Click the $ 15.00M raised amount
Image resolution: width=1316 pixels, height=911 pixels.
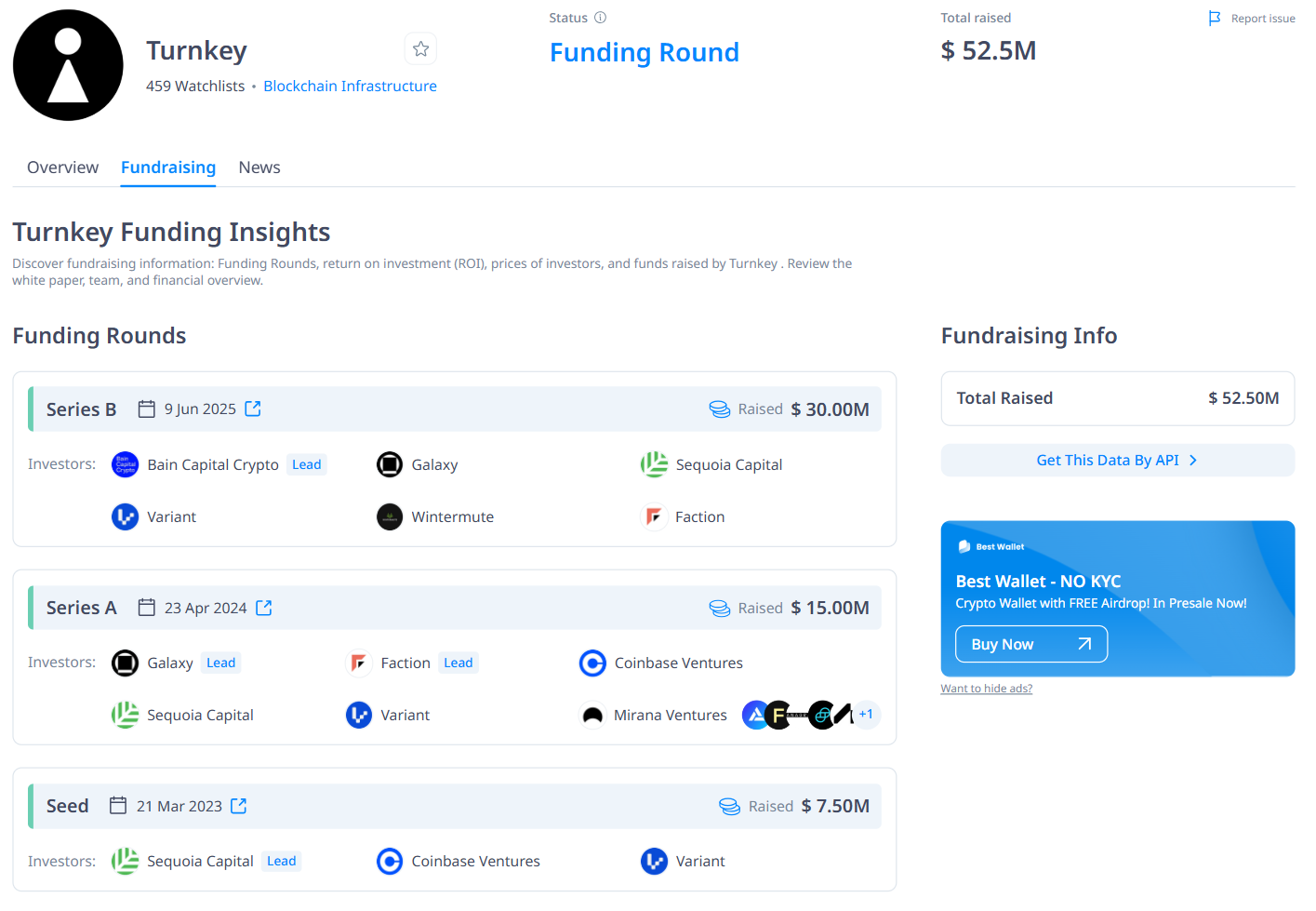coord(831,608)
